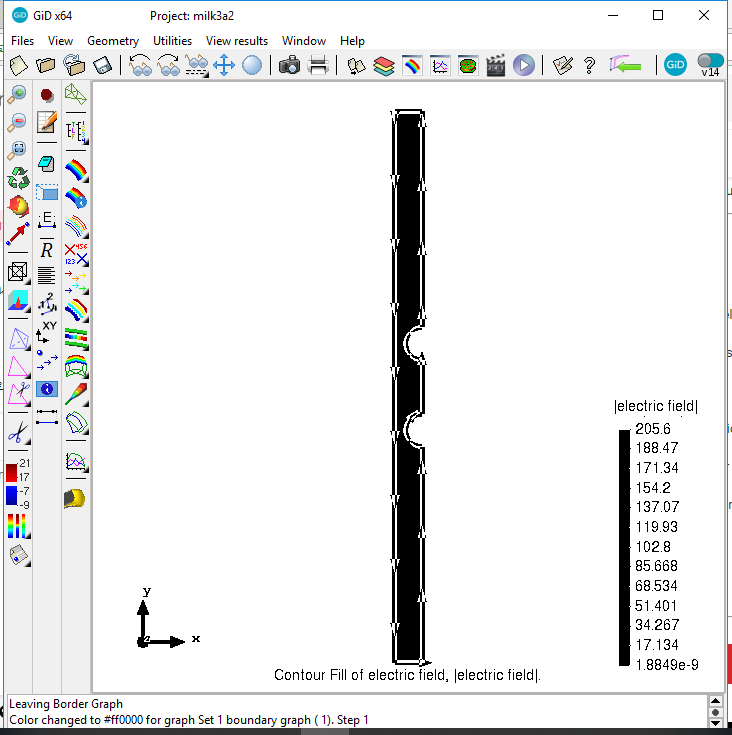Screen dimensions: 732x735
Task: Click the film clapperboard animate icon
Action: (495, 66)
